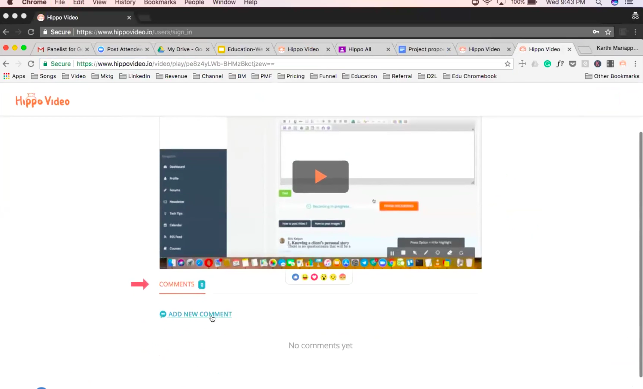Open the Channel bookmark folder
The width and height of the screenshot is (643, 389).
[x=208, y=76]
